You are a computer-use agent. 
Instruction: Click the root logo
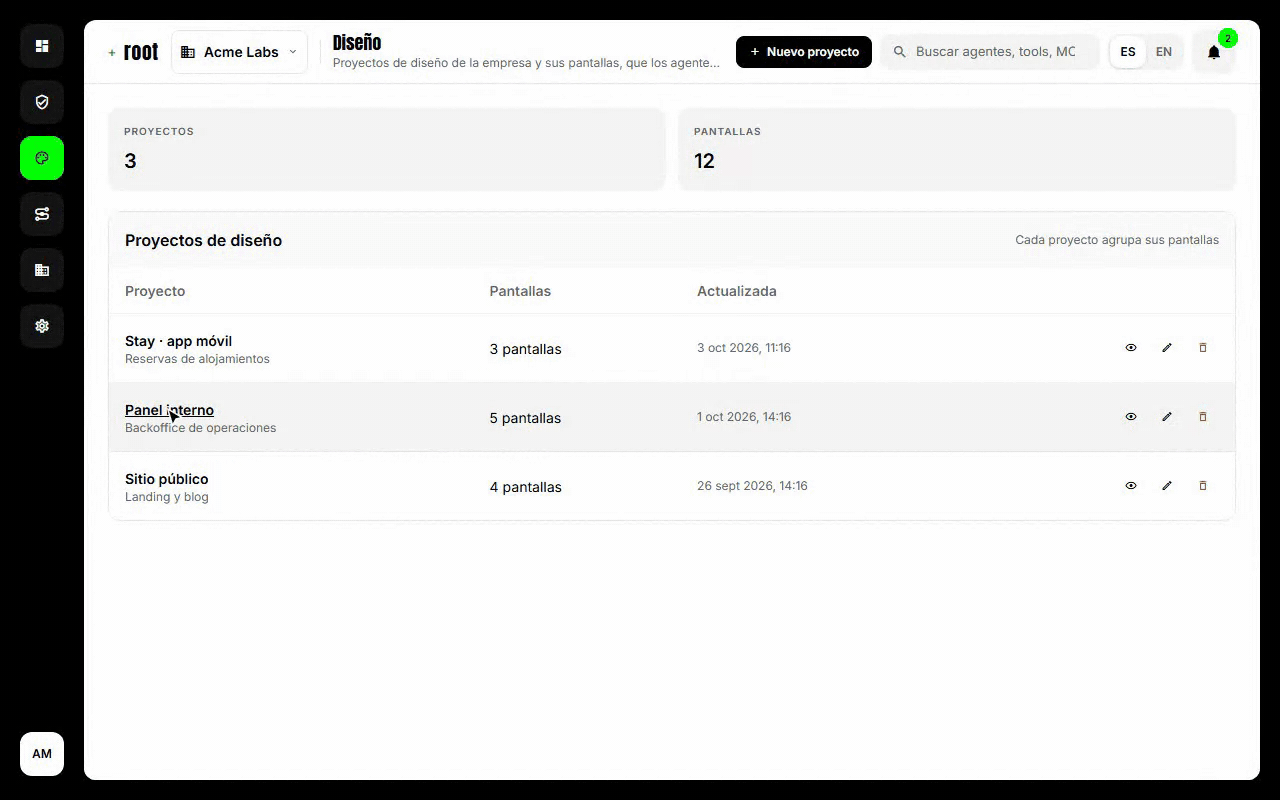[133, 52]
